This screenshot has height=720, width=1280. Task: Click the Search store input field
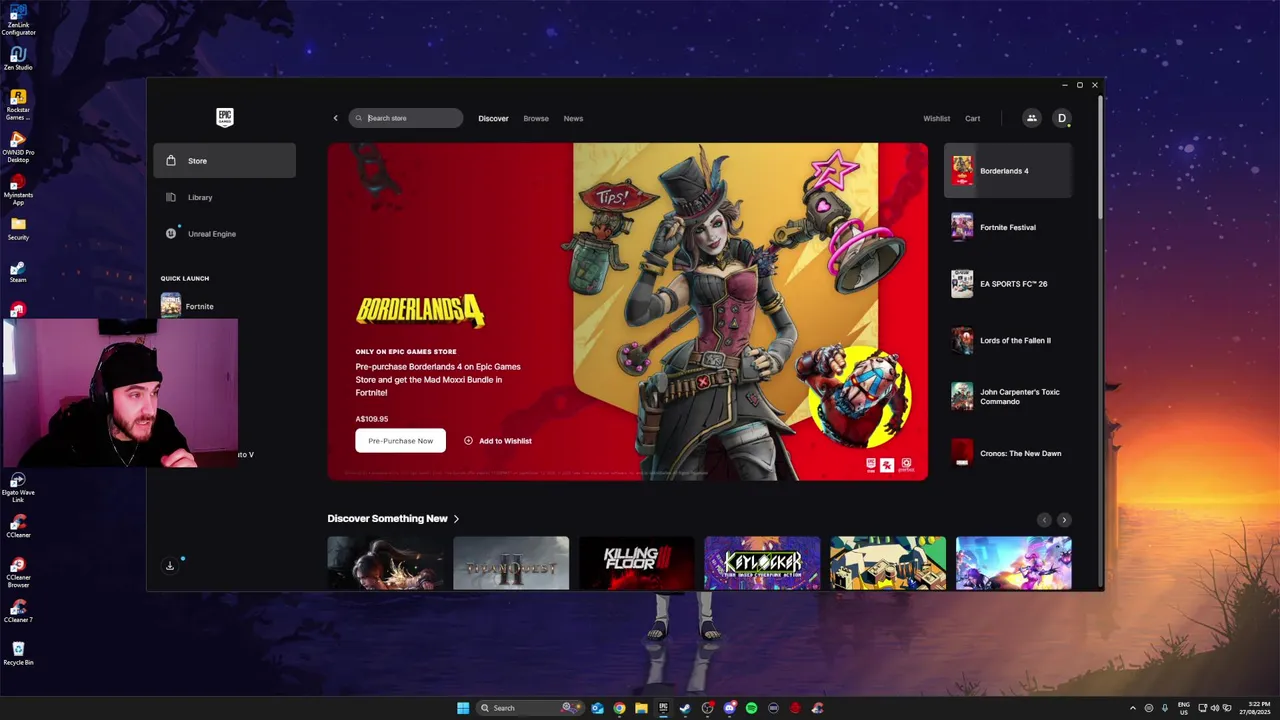406,118
